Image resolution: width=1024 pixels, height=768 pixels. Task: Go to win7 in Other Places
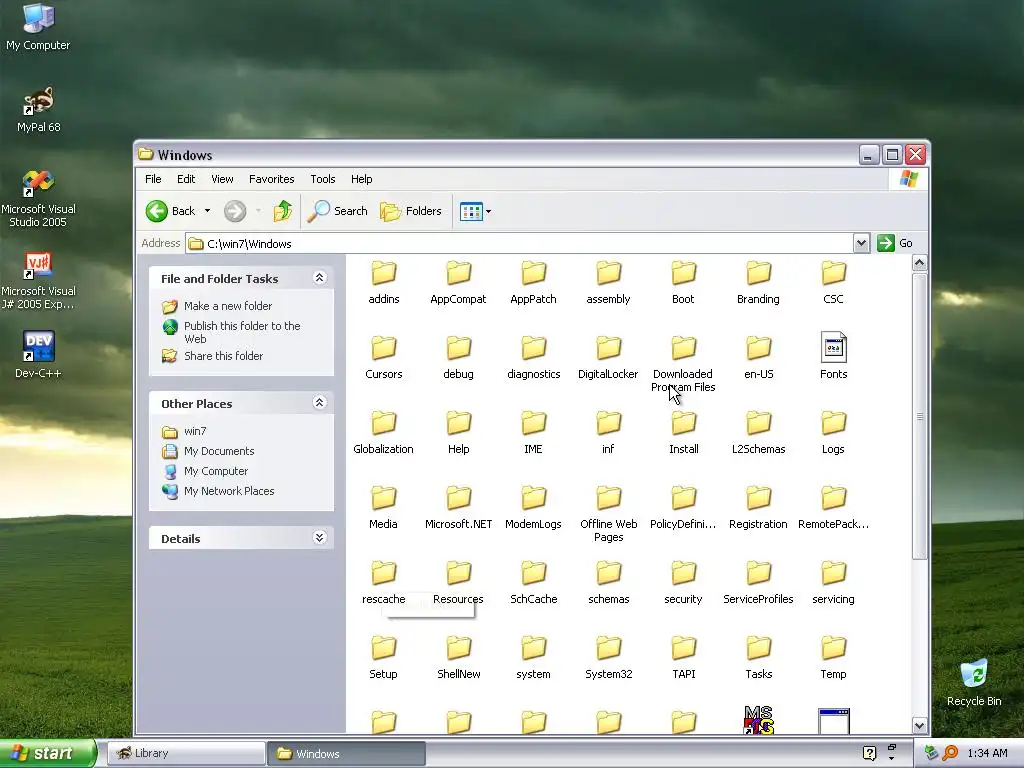tap(195, 431)
